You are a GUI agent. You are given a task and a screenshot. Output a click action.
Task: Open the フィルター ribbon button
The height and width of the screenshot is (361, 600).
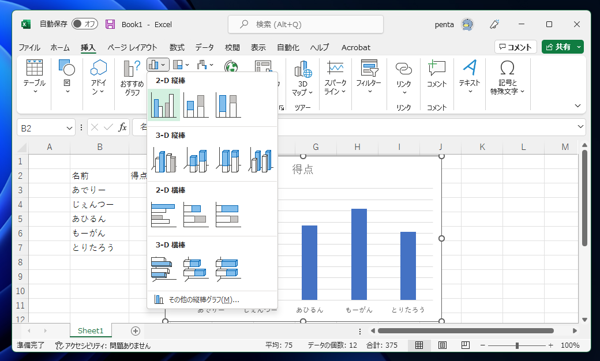pyautogui.click(x=369, y=77)
